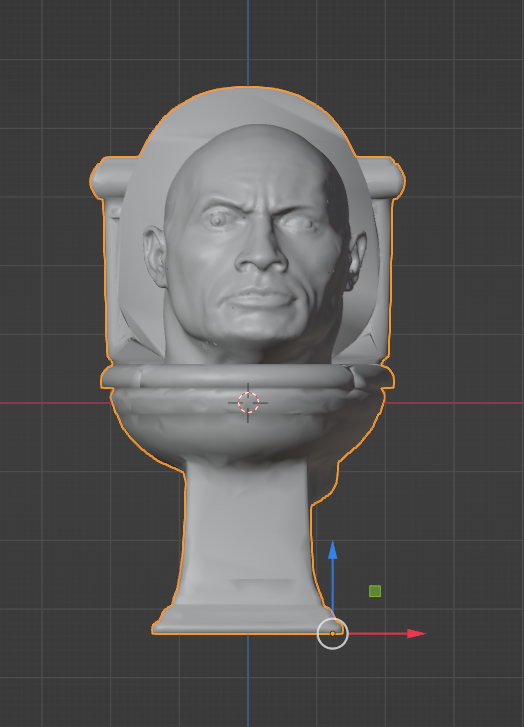
Task: Click the 3D cursor crosshair on the bowl
Action: click(248, 402)
